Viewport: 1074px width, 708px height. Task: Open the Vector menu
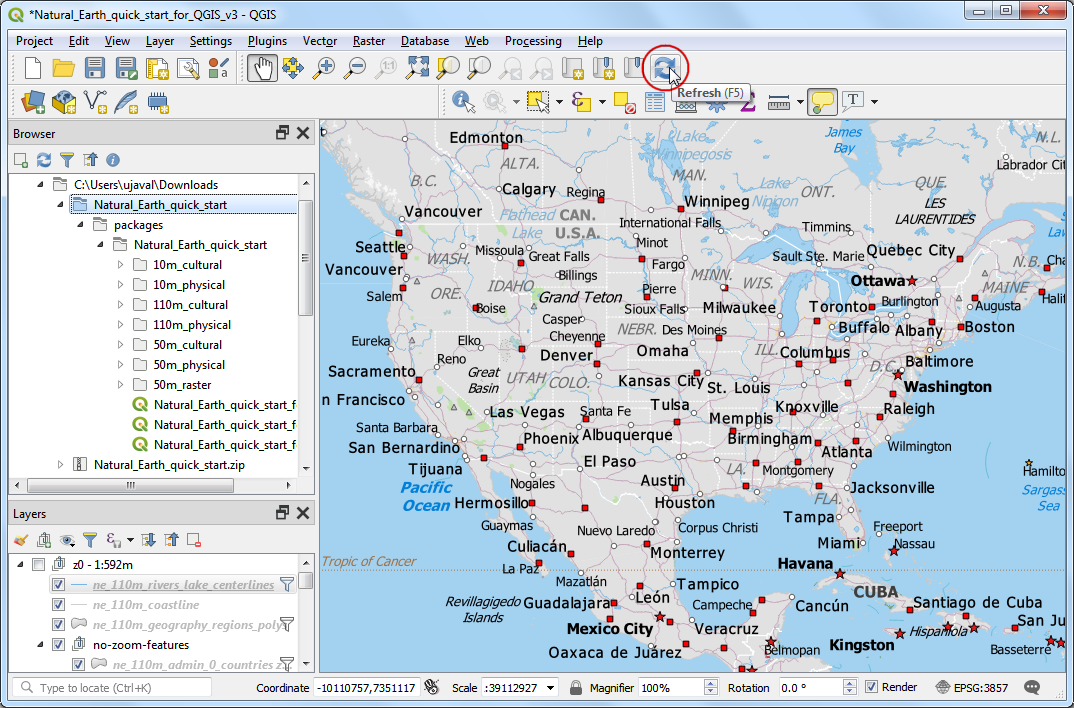tap(320, 41)
